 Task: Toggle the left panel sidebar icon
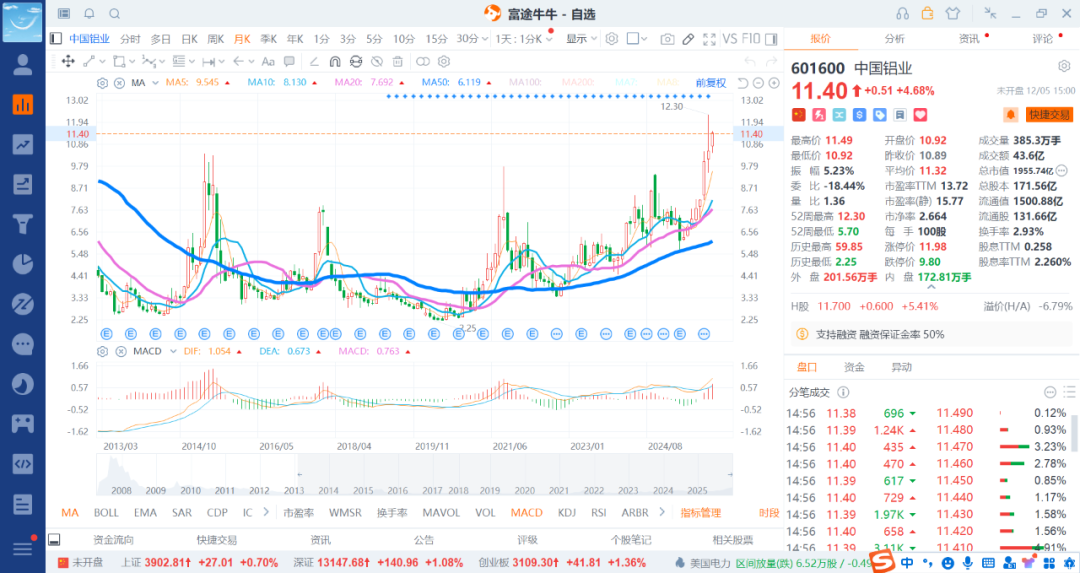[x=56, y=39]
